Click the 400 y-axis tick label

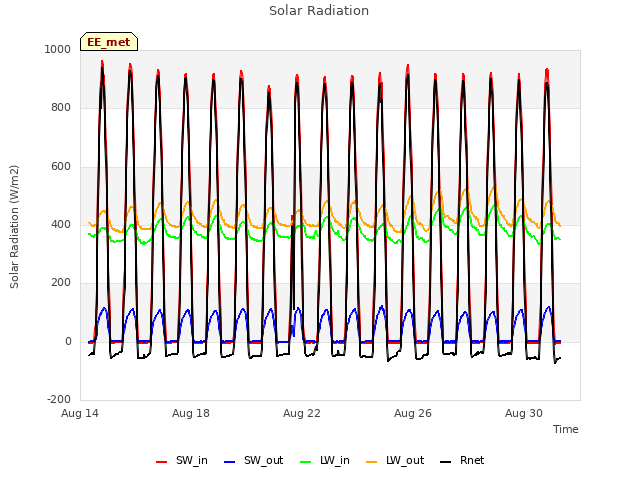(61, 224)
